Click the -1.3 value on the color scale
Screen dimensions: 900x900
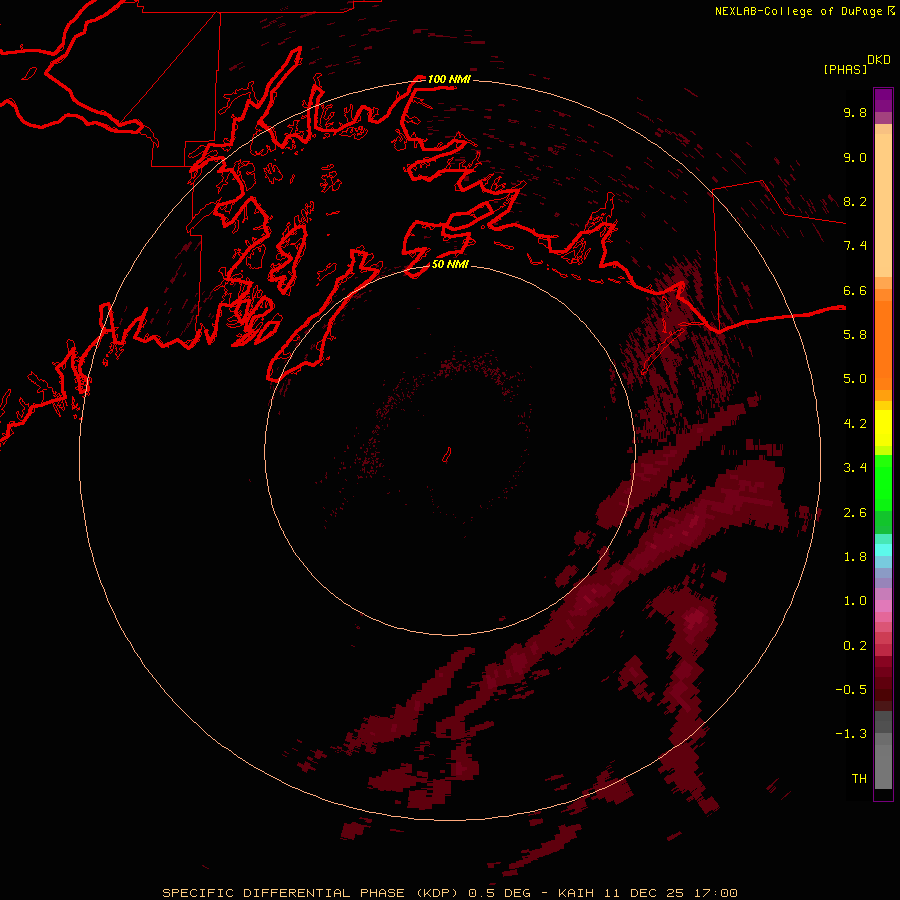[851, 734]
